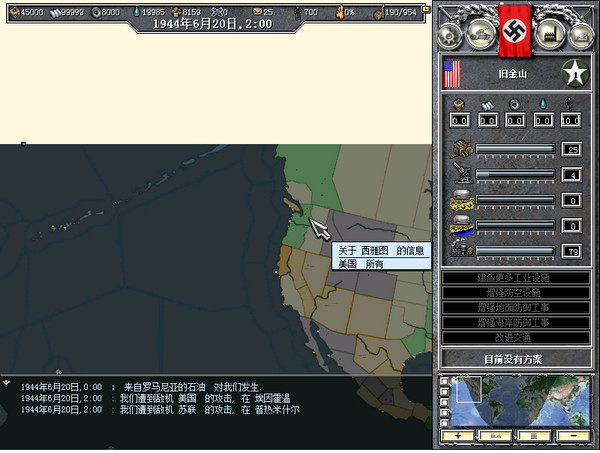Zoom in with the yellow plus button
This screenshot has height=453, width=600.
[458, 436]
